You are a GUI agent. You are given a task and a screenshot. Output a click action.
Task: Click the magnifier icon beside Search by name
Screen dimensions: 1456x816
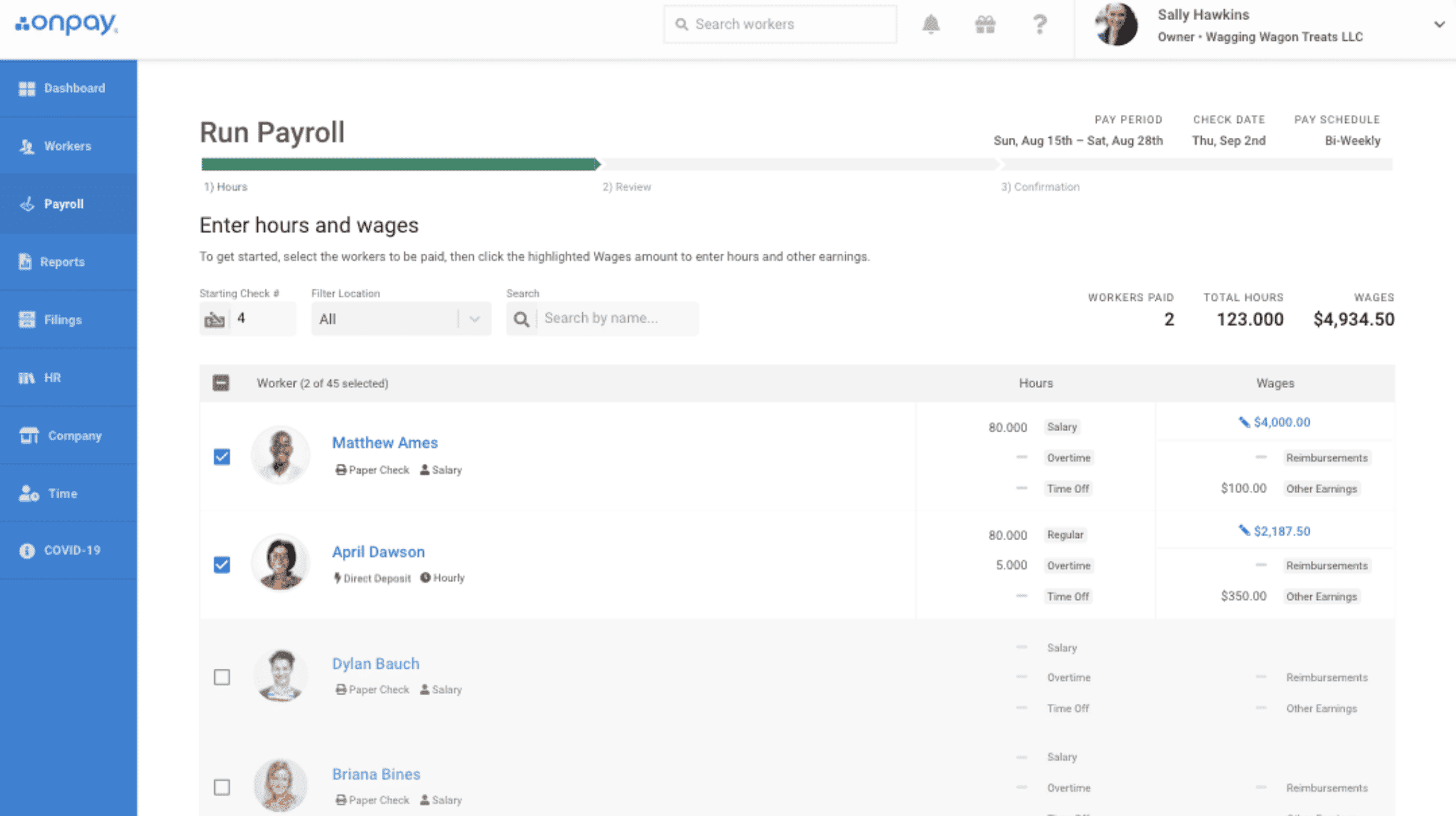click(x=522, y=319)
